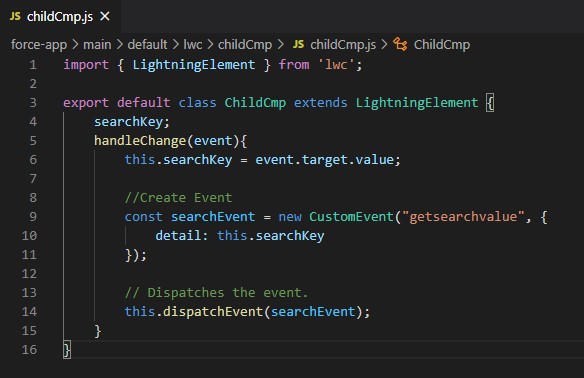Screen dimensions: 584x378
Task: Select the childCmp.js editor tab
Action: click(x=60, y=16)
